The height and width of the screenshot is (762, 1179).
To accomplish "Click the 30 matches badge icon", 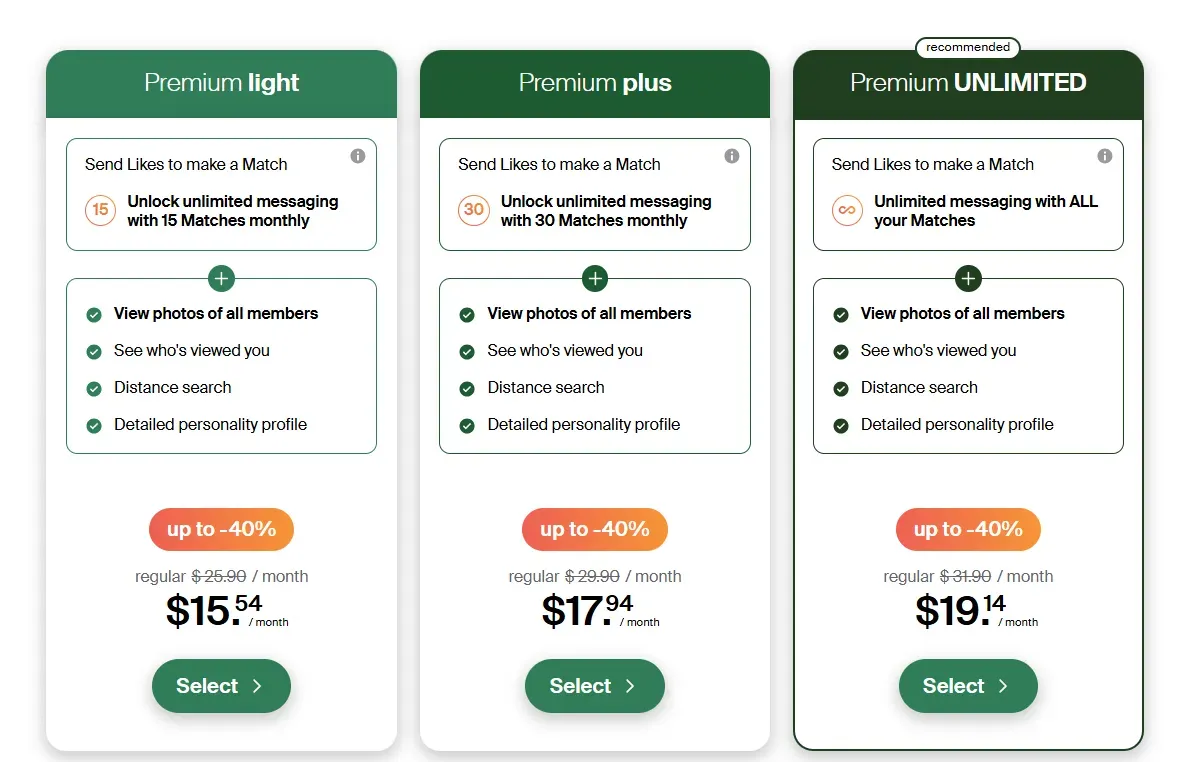I will click(x=474, y=210).
